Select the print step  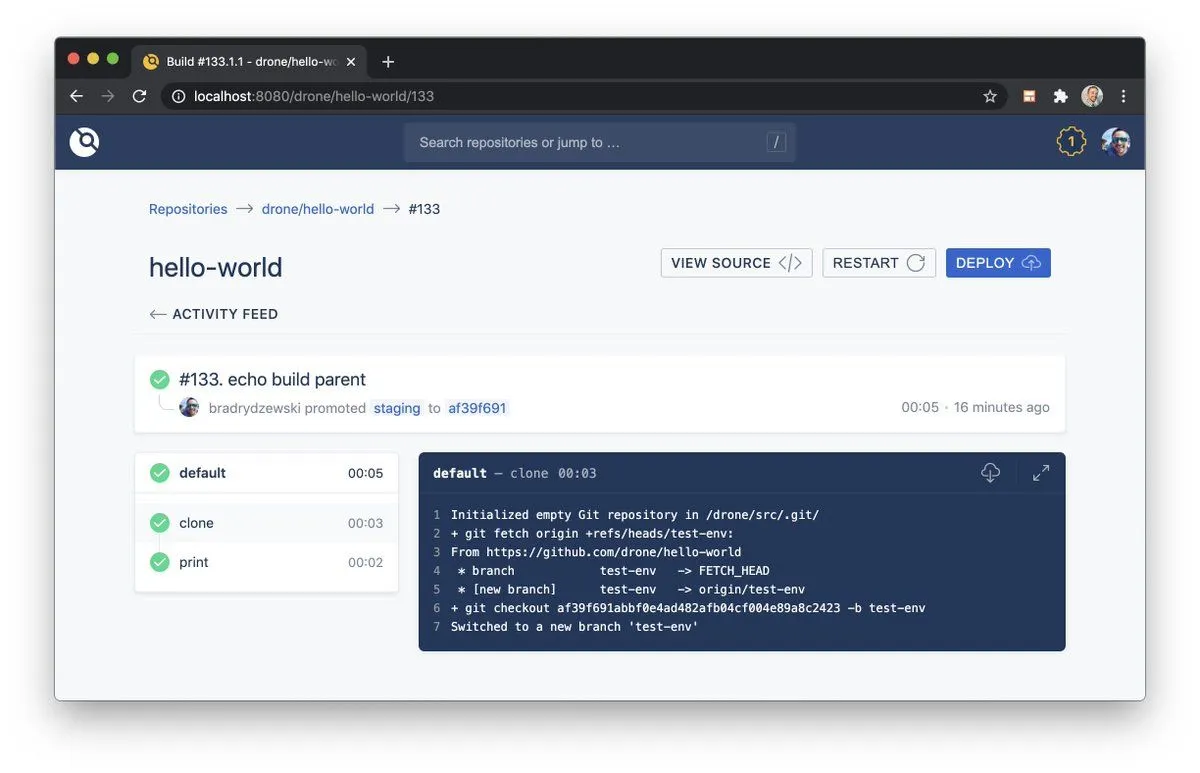[x=194, y=562]
